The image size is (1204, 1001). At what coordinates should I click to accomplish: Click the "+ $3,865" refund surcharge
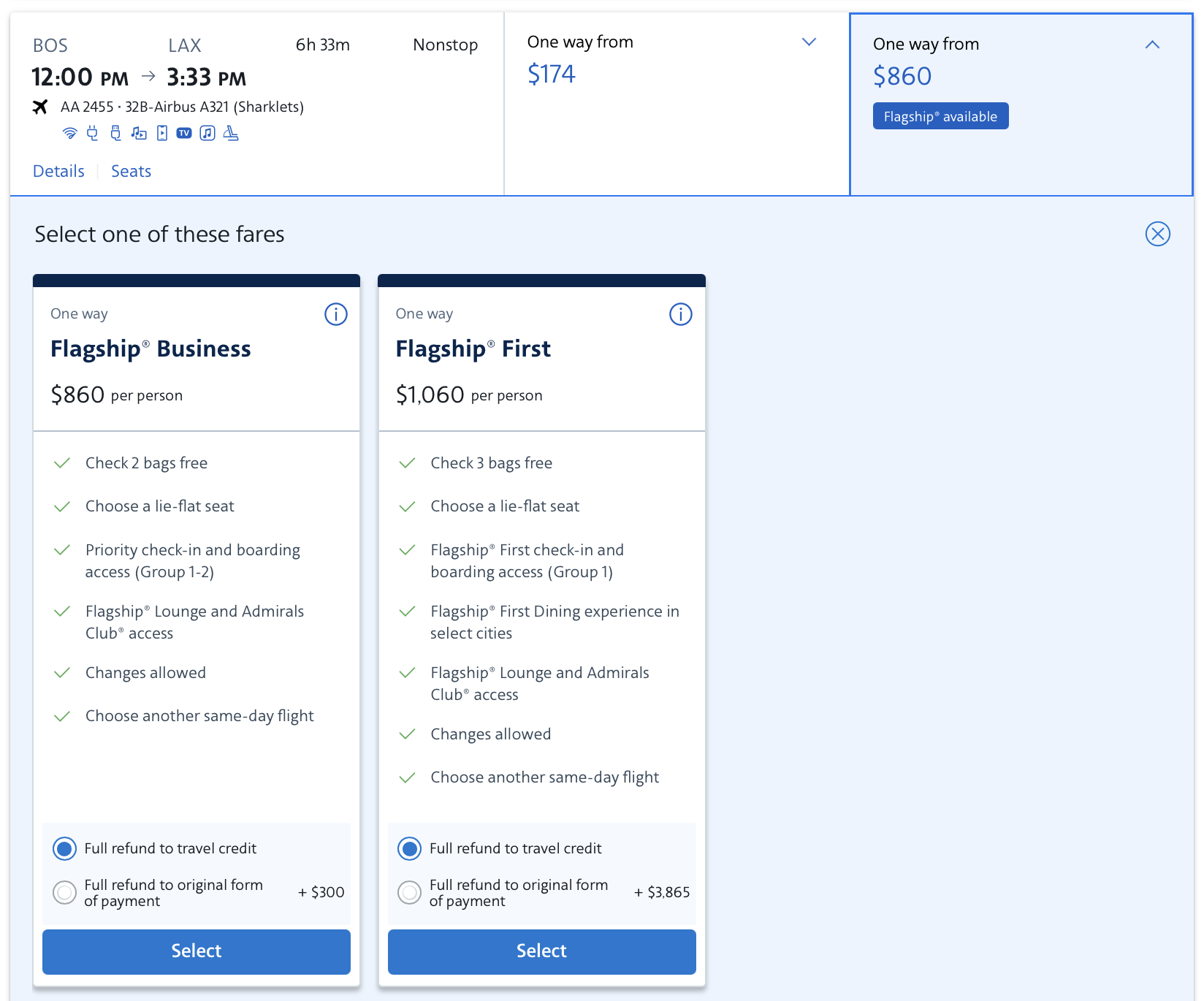click(662, 892)
